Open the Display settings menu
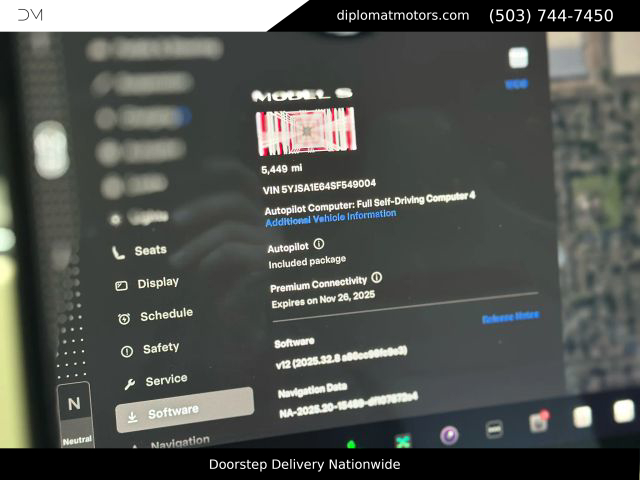Screen dimensions: 640x480 [x=147, y=284]
